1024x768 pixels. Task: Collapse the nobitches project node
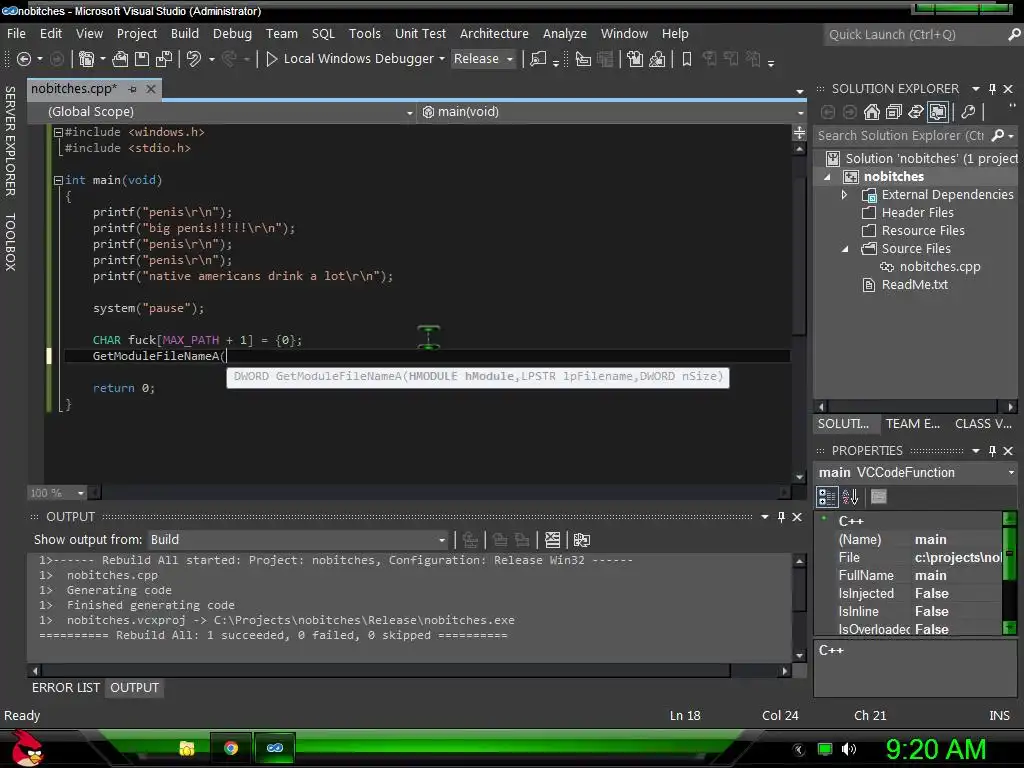827,177
